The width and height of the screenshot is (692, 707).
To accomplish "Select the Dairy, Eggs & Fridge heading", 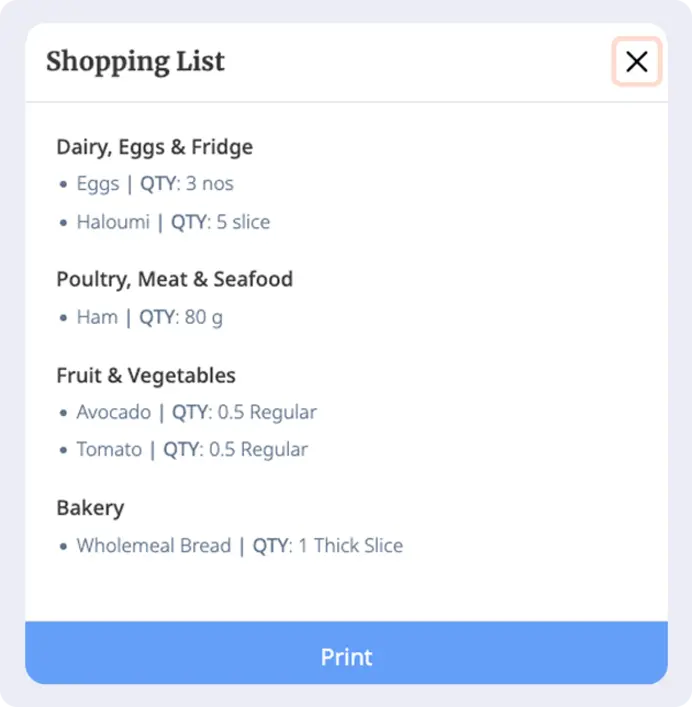I will [x=154, y=147].
